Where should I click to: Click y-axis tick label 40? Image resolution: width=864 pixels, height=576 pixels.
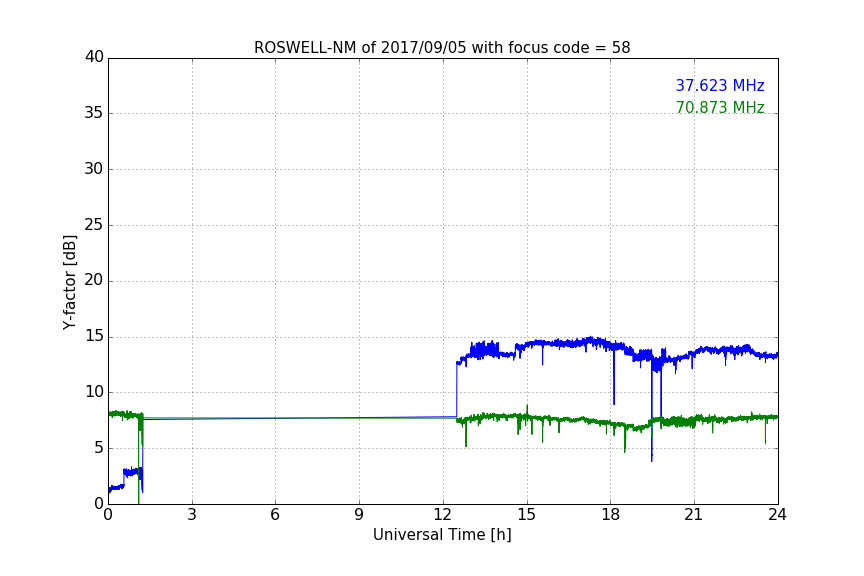[x=94, y=57]
